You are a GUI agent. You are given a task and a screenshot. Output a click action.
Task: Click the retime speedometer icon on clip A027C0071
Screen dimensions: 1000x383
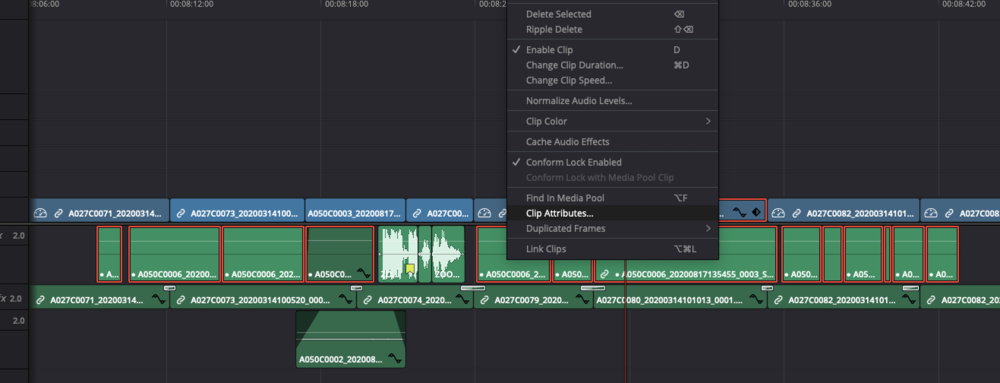[x=40, y=213]
